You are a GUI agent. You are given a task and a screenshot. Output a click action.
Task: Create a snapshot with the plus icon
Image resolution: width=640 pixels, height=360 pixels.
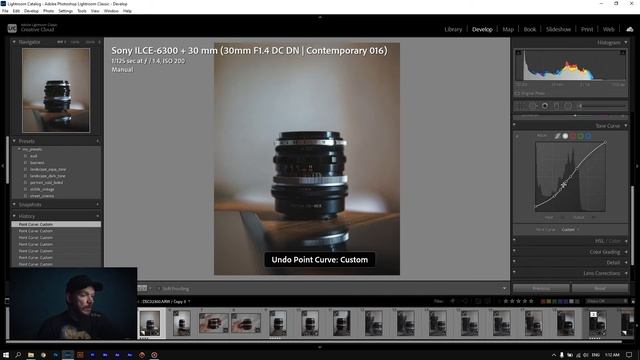[x=98, y=204]
